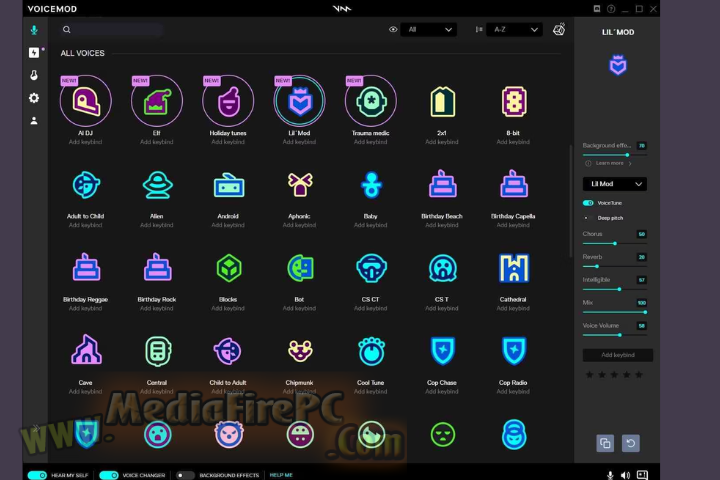This screenshot has width=720, height=480.
Task: Rate the voice with the fifth star
Action: pos(639,375)
